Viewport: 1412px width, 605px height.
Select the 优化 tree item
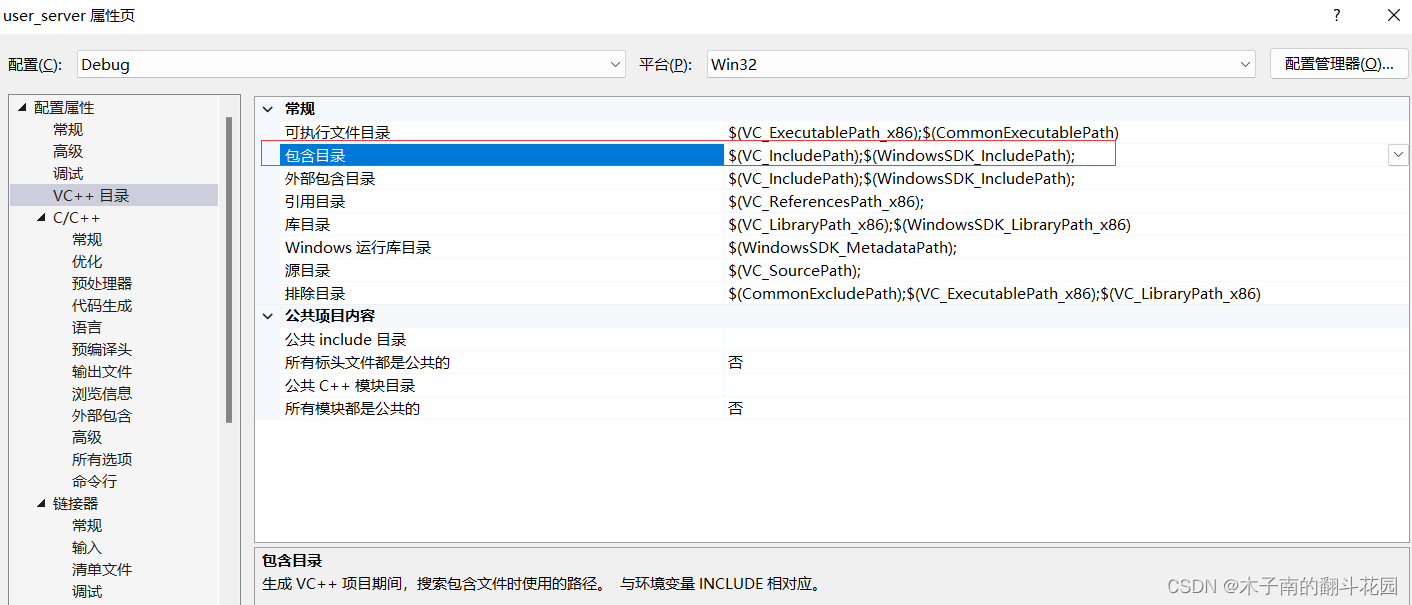click(x=87, y=261)
